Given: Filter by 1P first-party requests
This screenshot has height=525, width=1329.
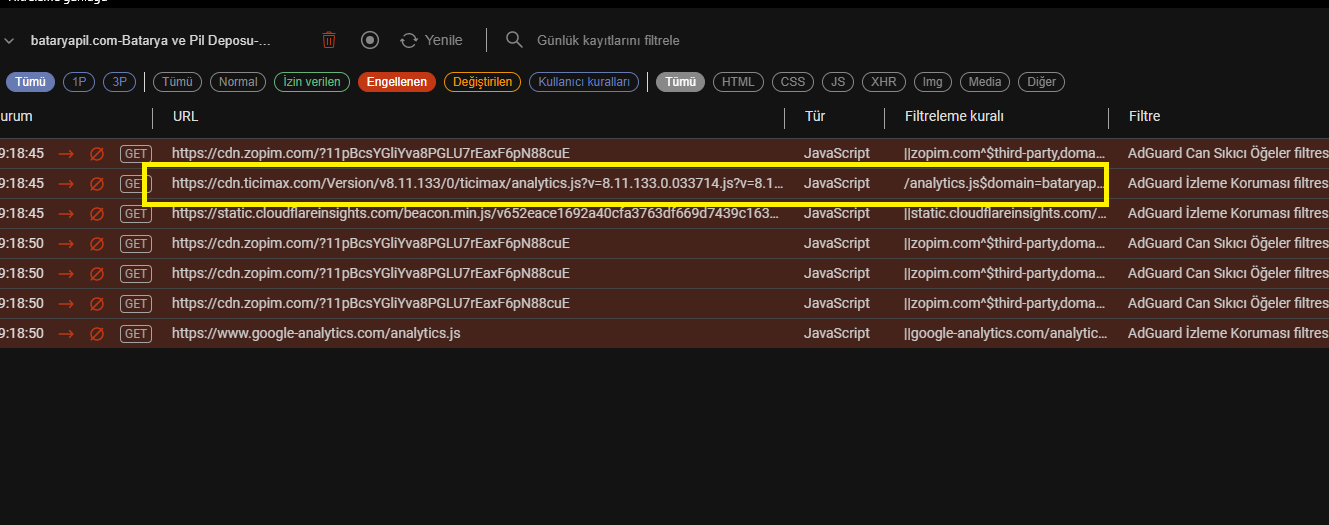Looking at the screenshot, I should [79, 82].
